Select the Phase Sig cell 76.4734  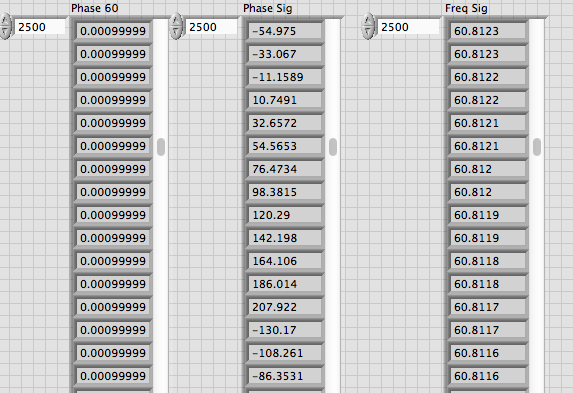(x=285, y=169)
